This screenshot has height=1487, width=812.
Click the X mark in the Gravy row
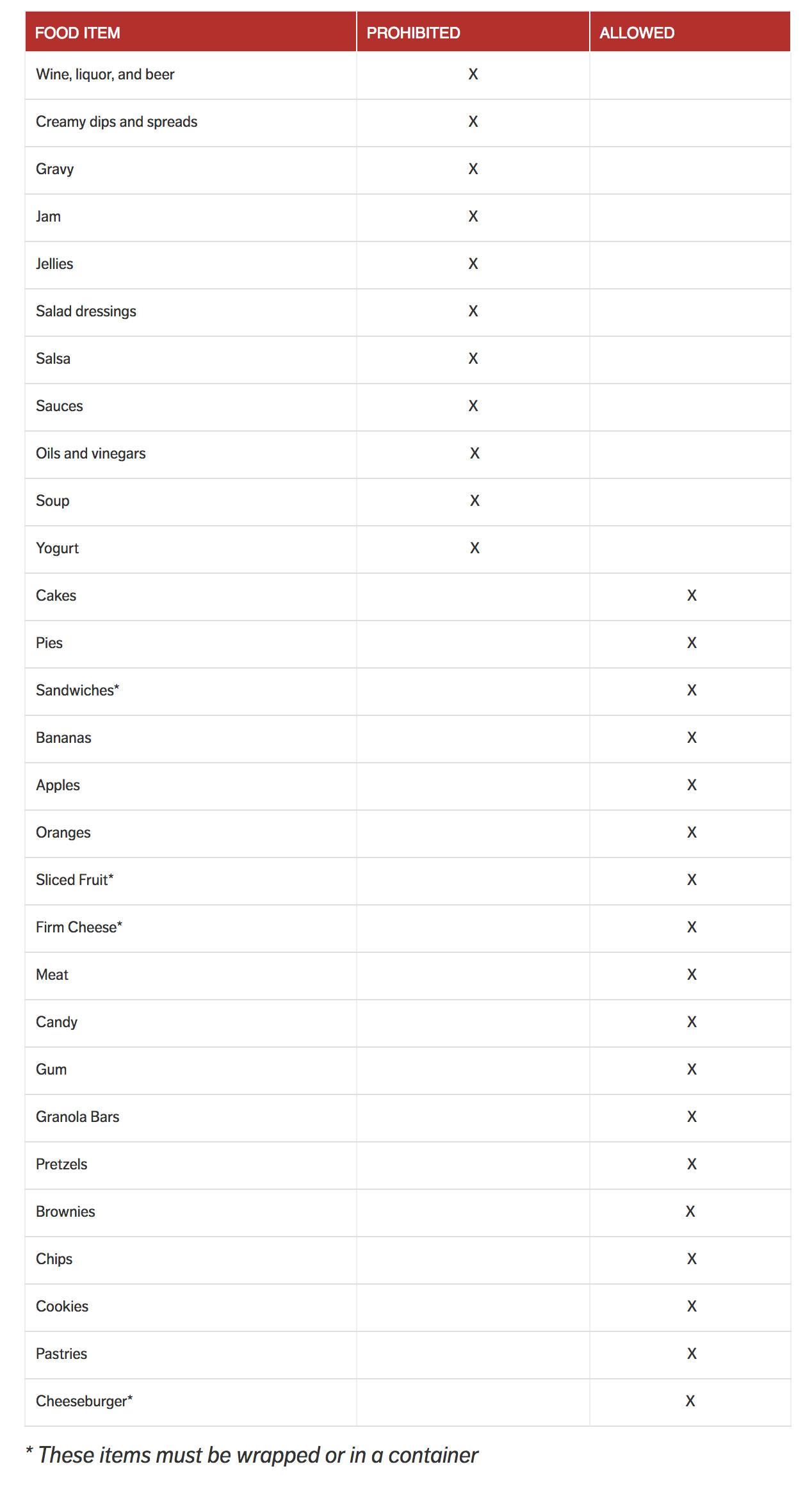pyautogui.click(x=473, y=169)
